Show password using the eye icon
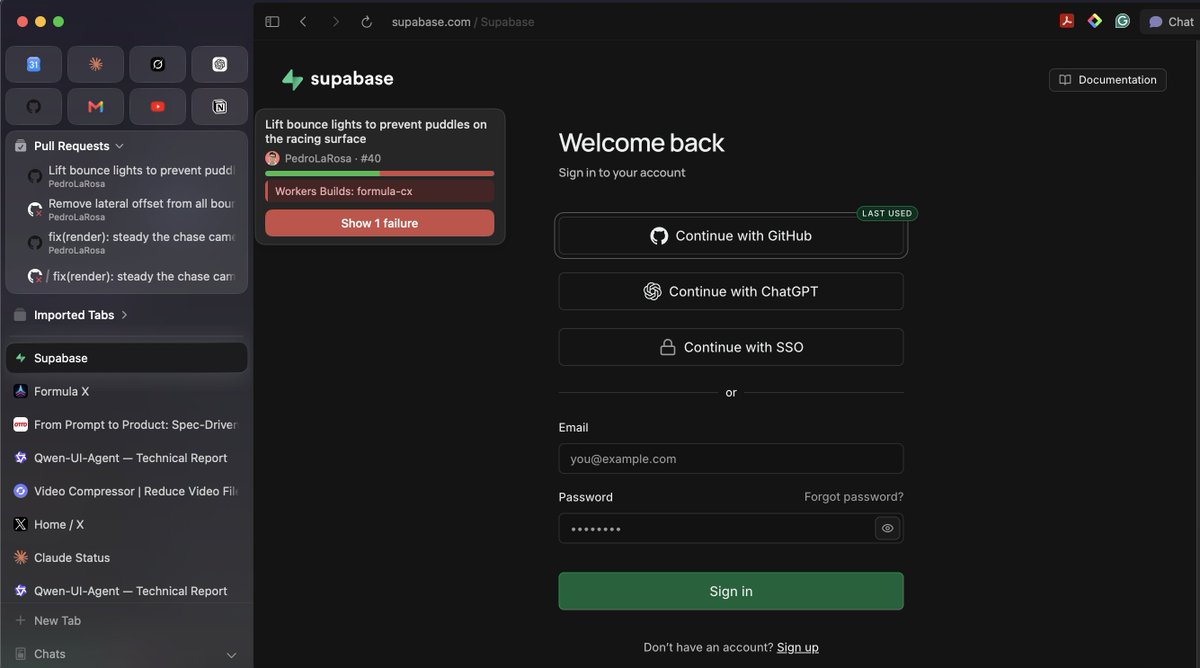The height and width of the screenshot is (668, 1200). coord(887,528)
